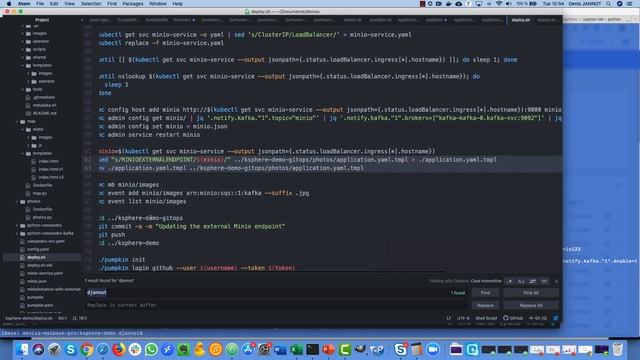Viewport: 640px width, 360px height.
Task: Click the 64:1 cursor position in the status bar
Action: [x=62, y=318]
